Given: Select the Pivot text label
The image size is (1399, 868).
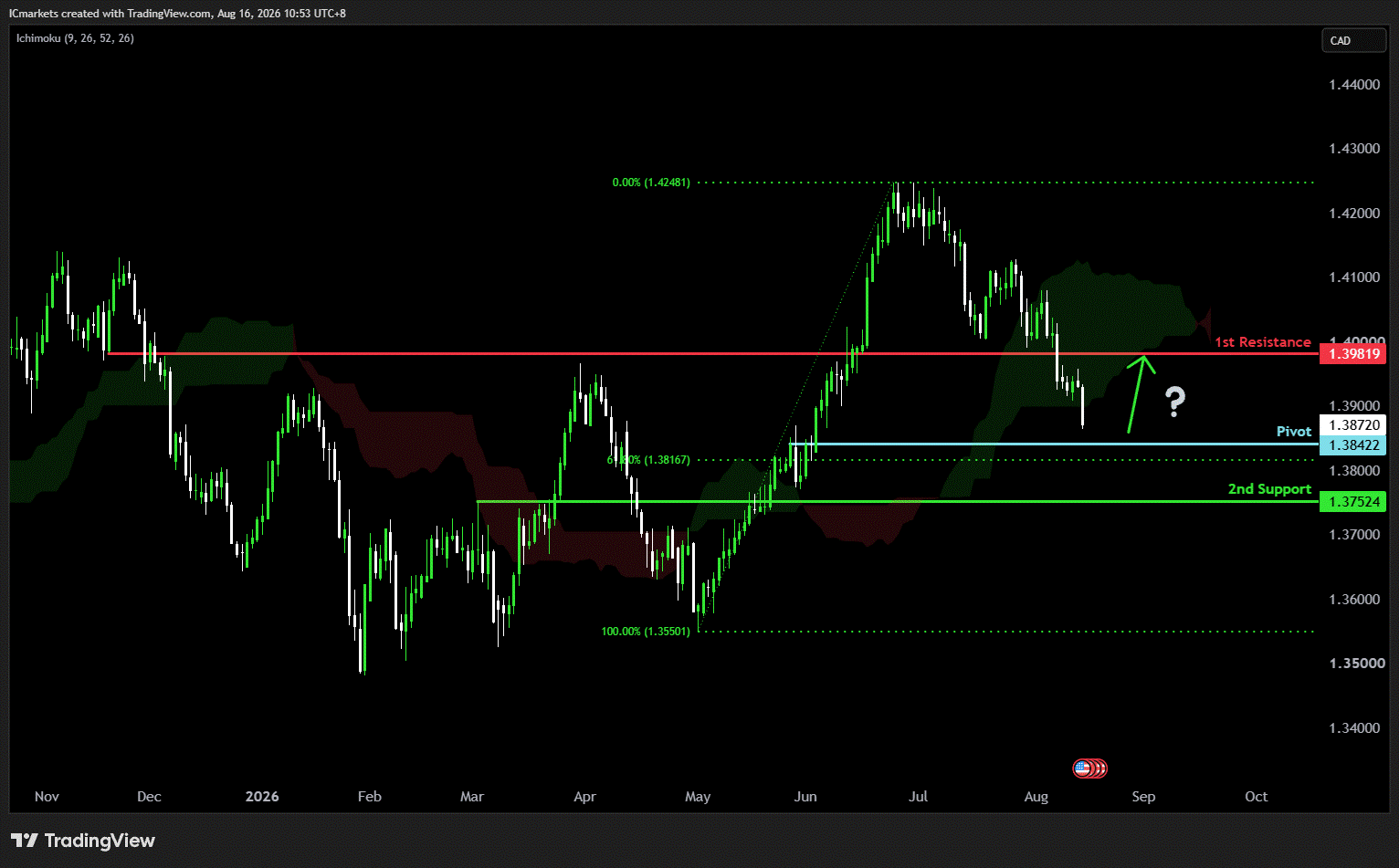Looking at the screenshot, I should pyautogui.click(x=1294, y=432).
